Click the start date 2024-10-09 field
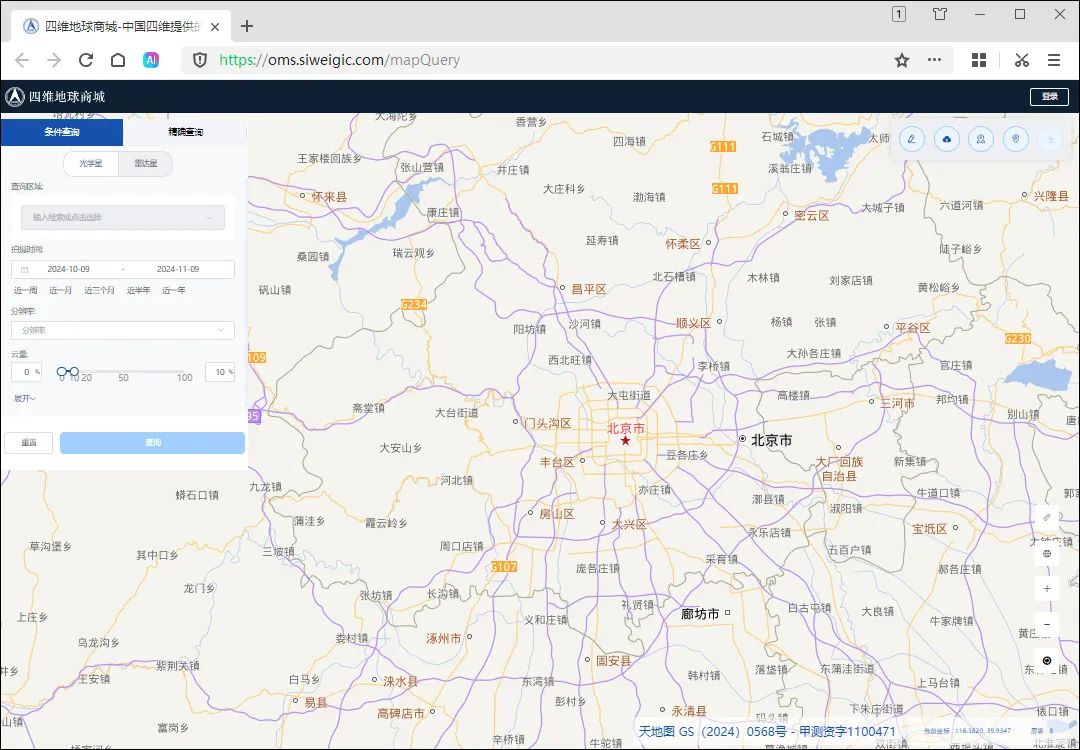Viewport: 1080px width, 750px height. (68, 269)
